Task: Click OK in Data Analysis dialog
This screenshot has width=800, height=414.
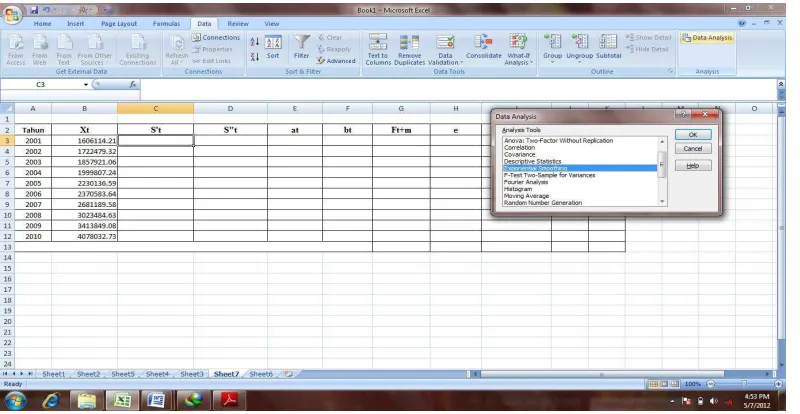Action: tap(693, 135)
